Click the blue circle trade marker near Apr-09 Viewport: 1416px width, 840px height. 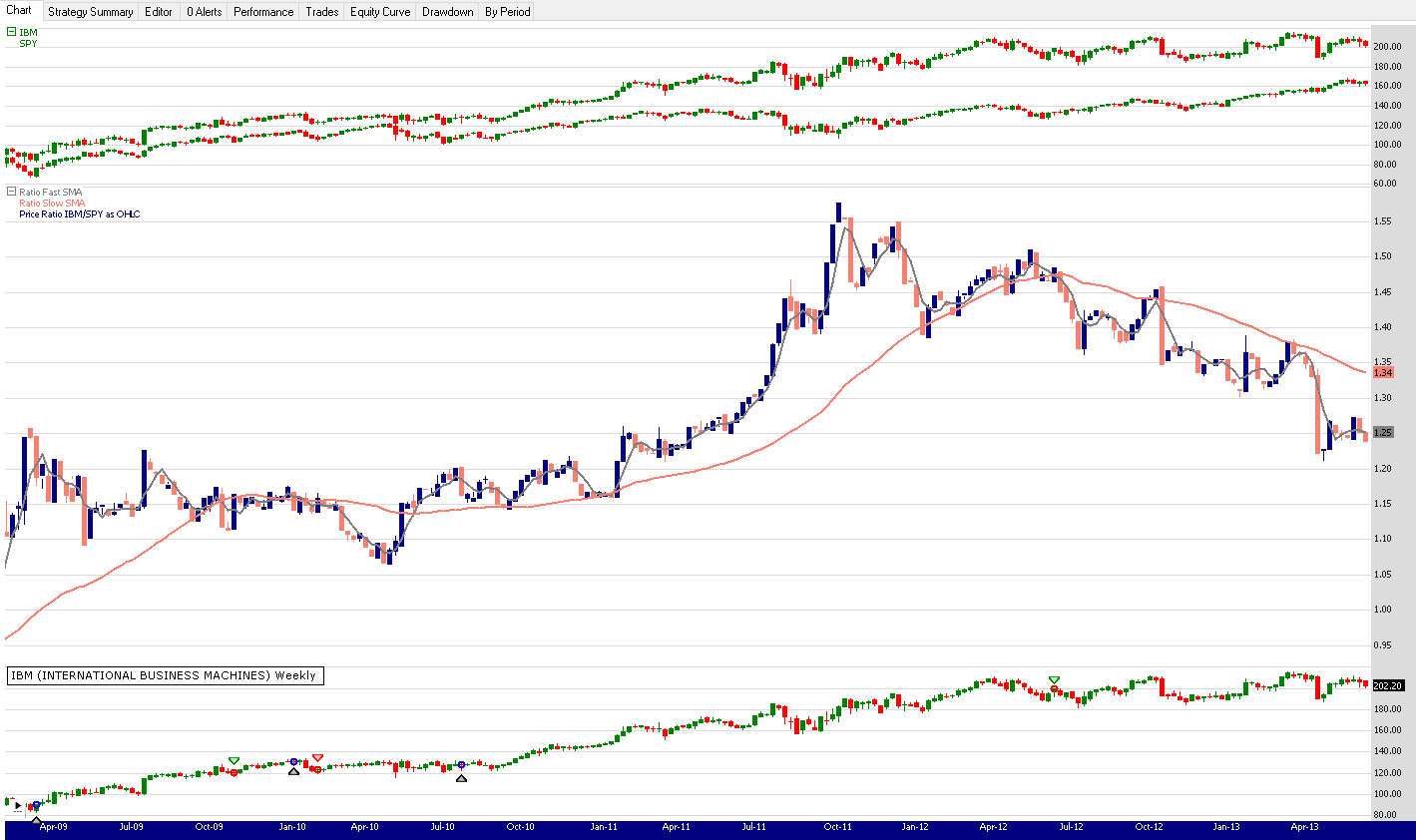click(x=36, y=805)
